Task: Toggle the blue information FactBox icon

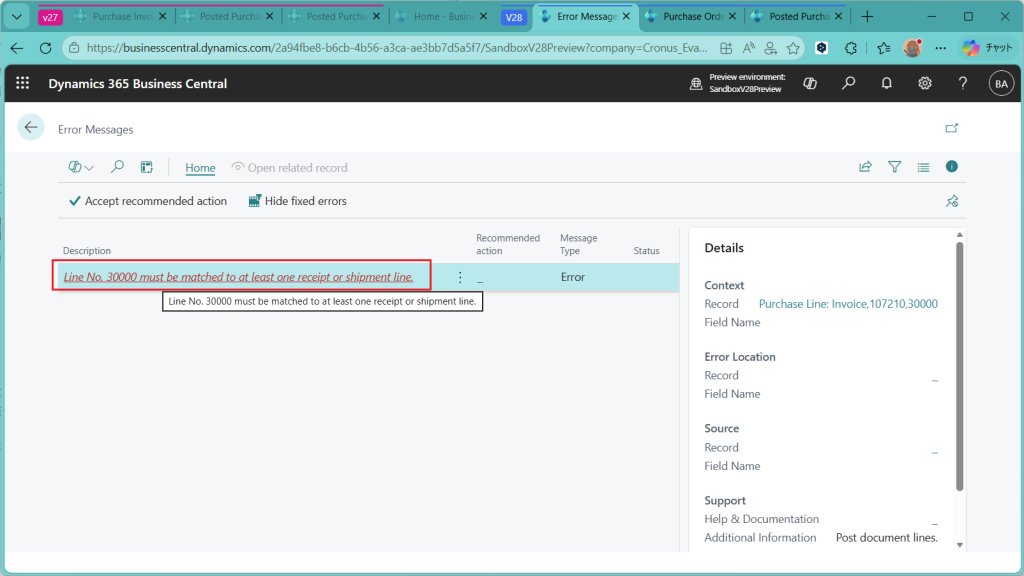Action: 952,167
